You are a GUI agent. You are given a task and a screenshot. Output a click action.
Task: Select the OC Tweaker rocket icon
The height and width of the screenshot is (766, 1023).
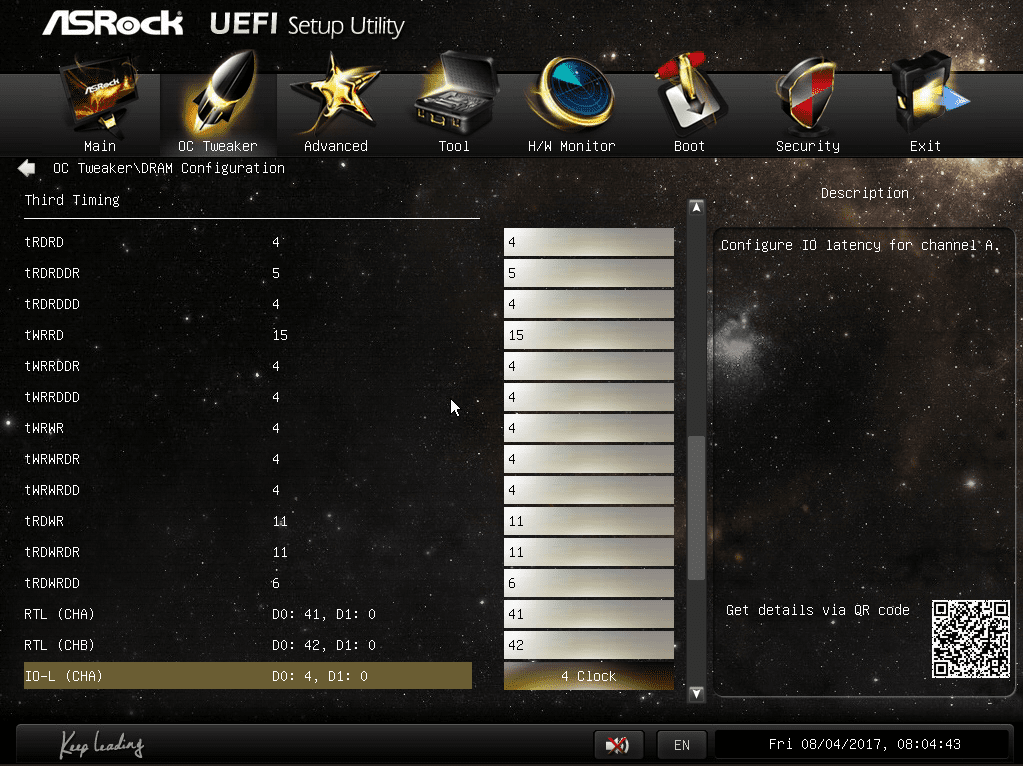click(x=218, y=94)
